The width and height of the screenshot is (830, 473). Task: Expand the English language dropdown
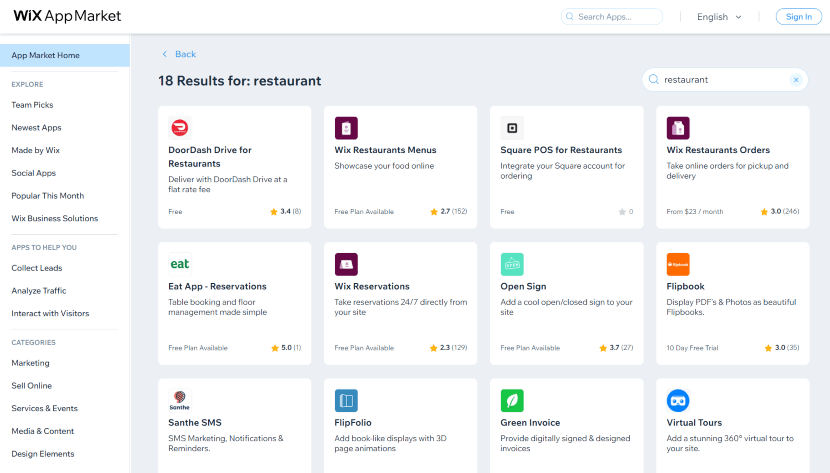[x=719, y=17]
